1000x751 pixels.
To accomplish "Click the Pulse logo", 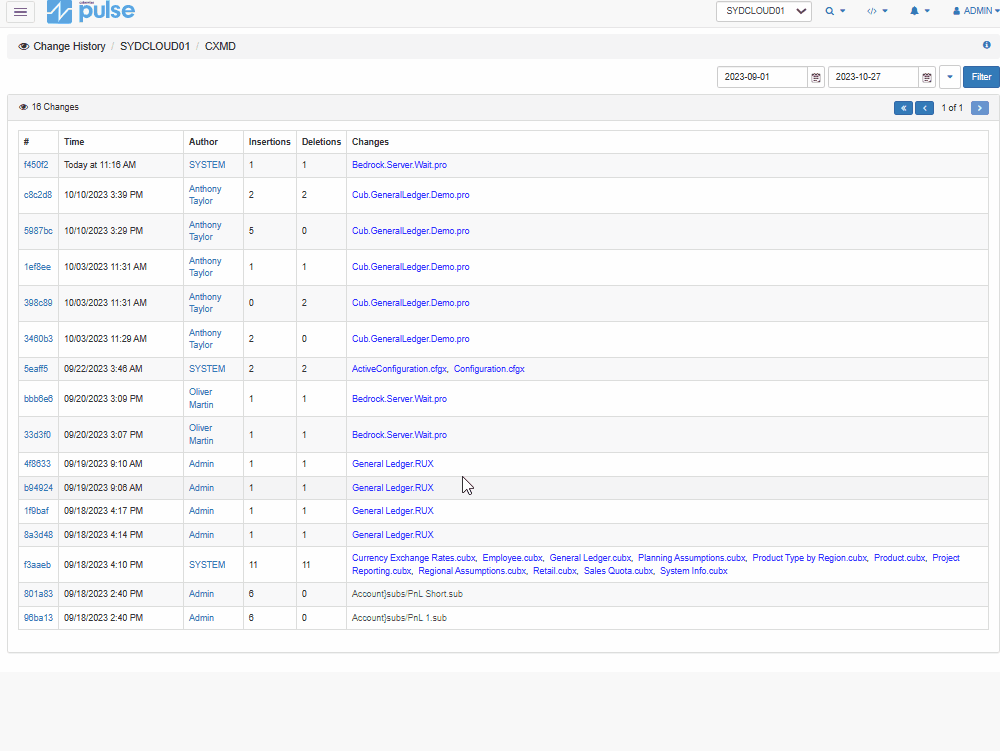I will (91, 11).
